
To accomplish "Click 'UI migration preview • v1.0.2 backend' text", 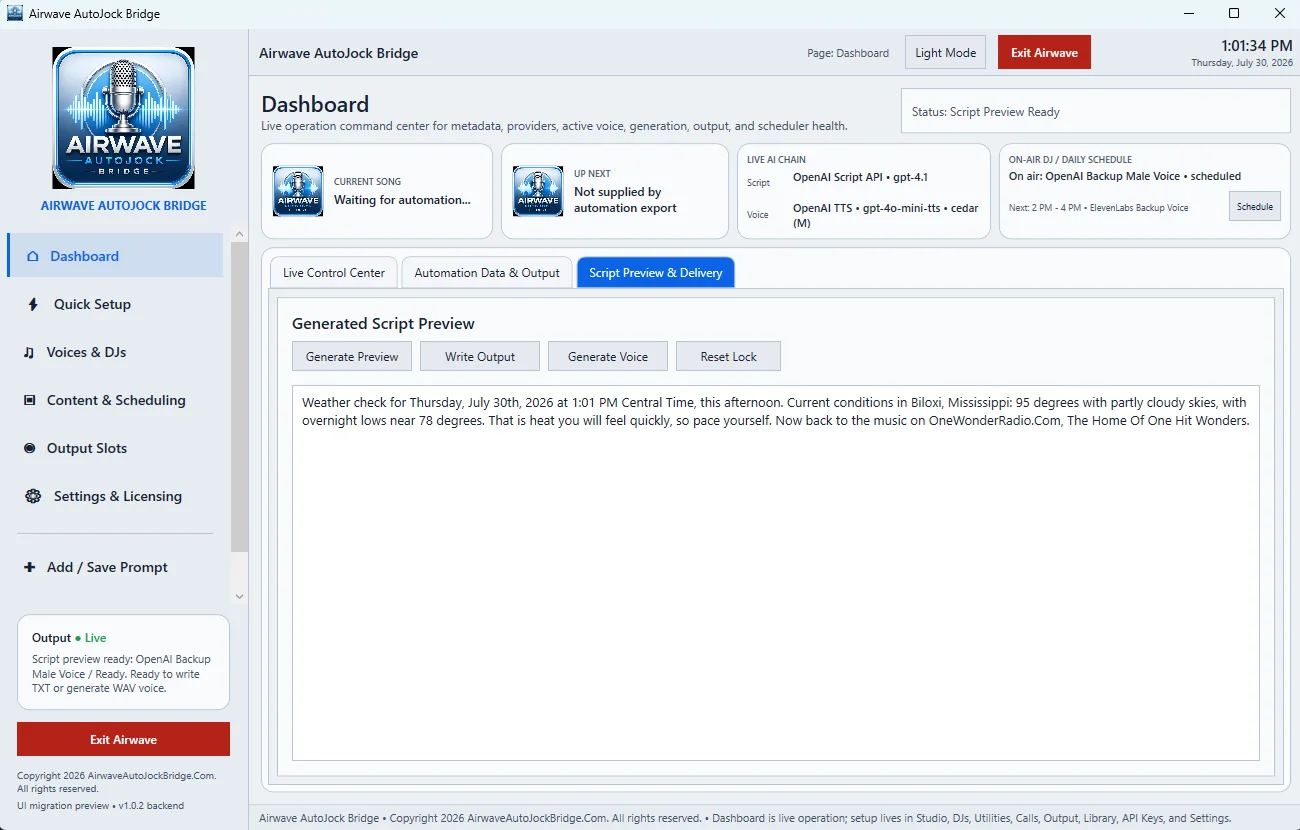I will click(x=100, y=806).
